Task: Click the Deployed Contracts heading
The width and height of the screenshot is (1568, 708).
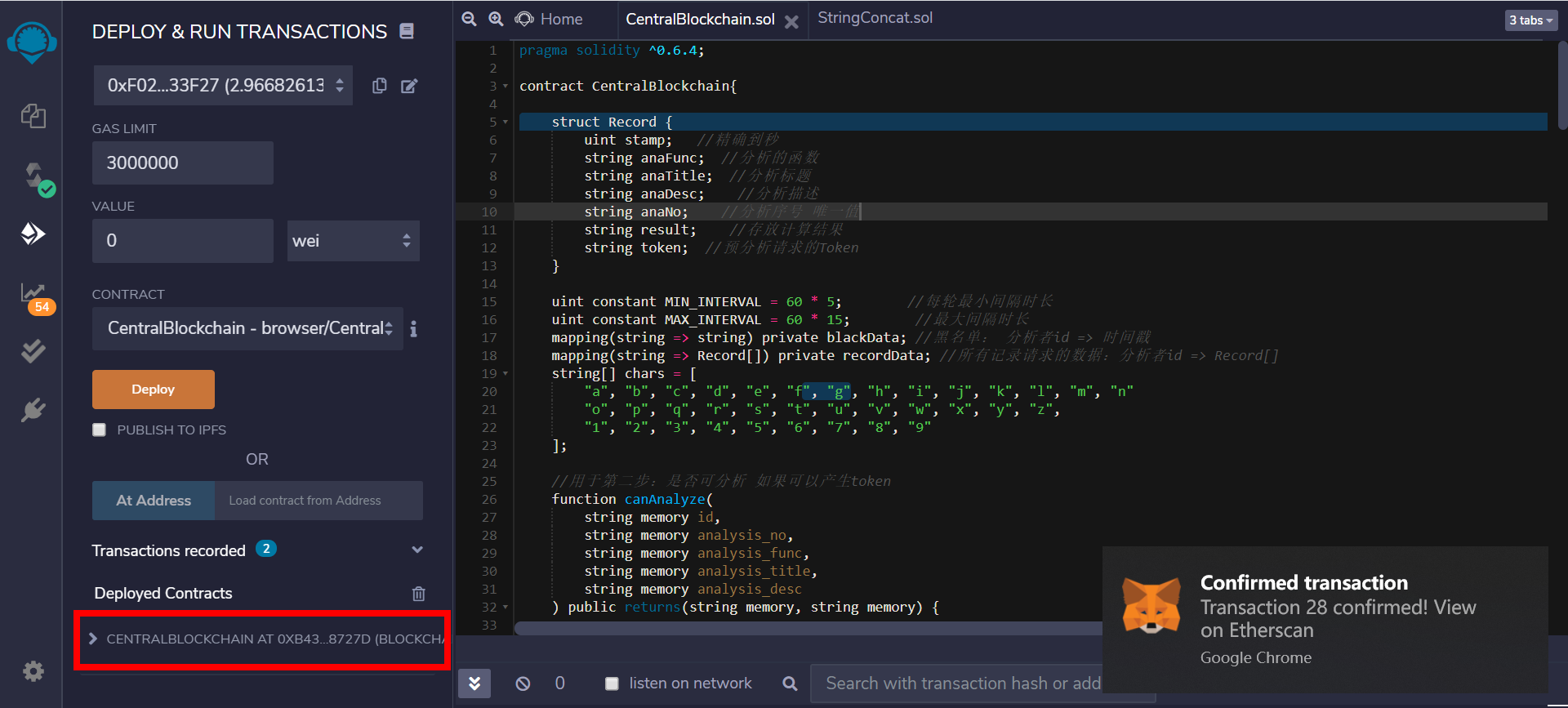Action: pos(163,594)
